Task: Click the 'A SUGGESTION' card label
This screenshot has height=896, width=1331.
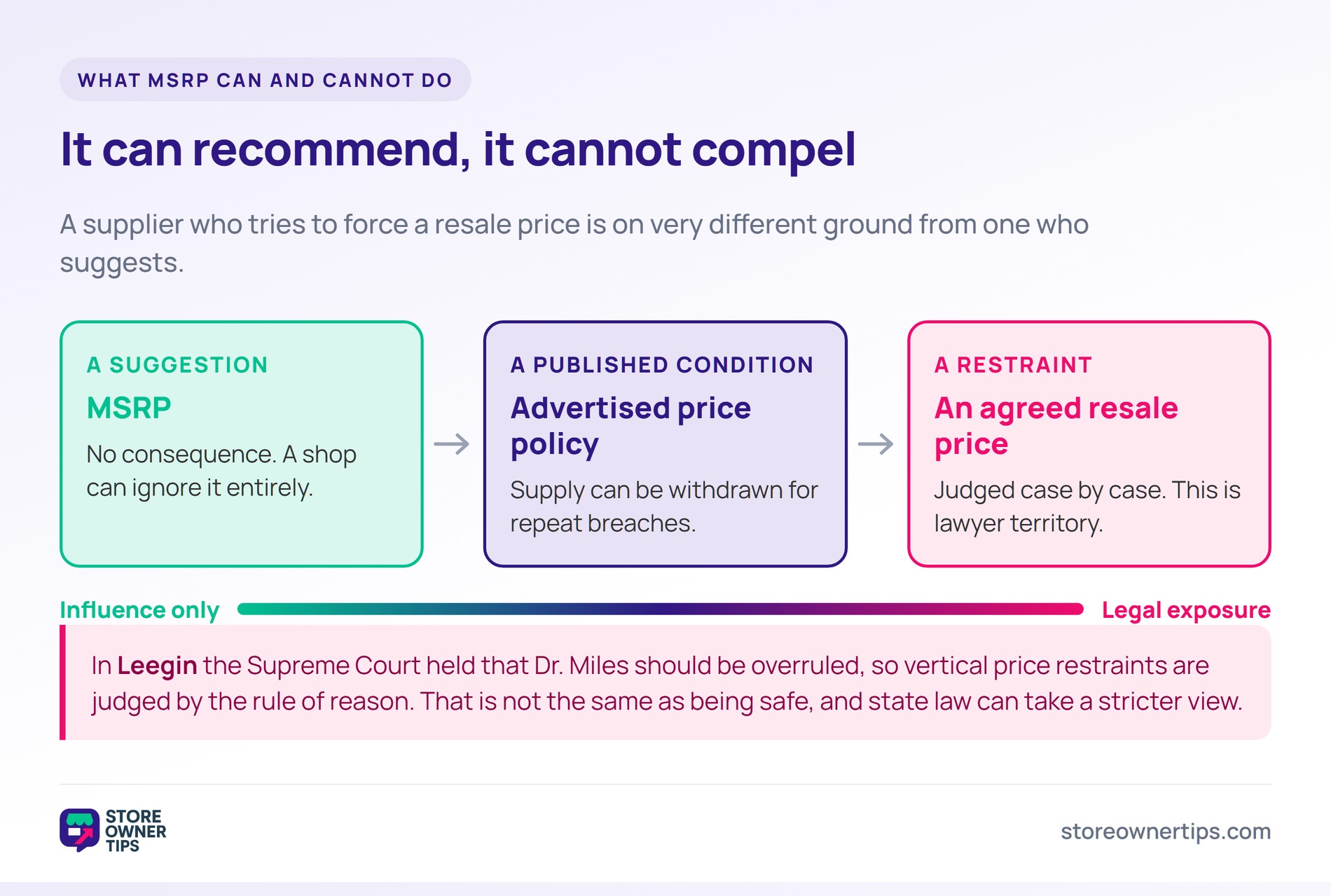Action: [177, 365]
